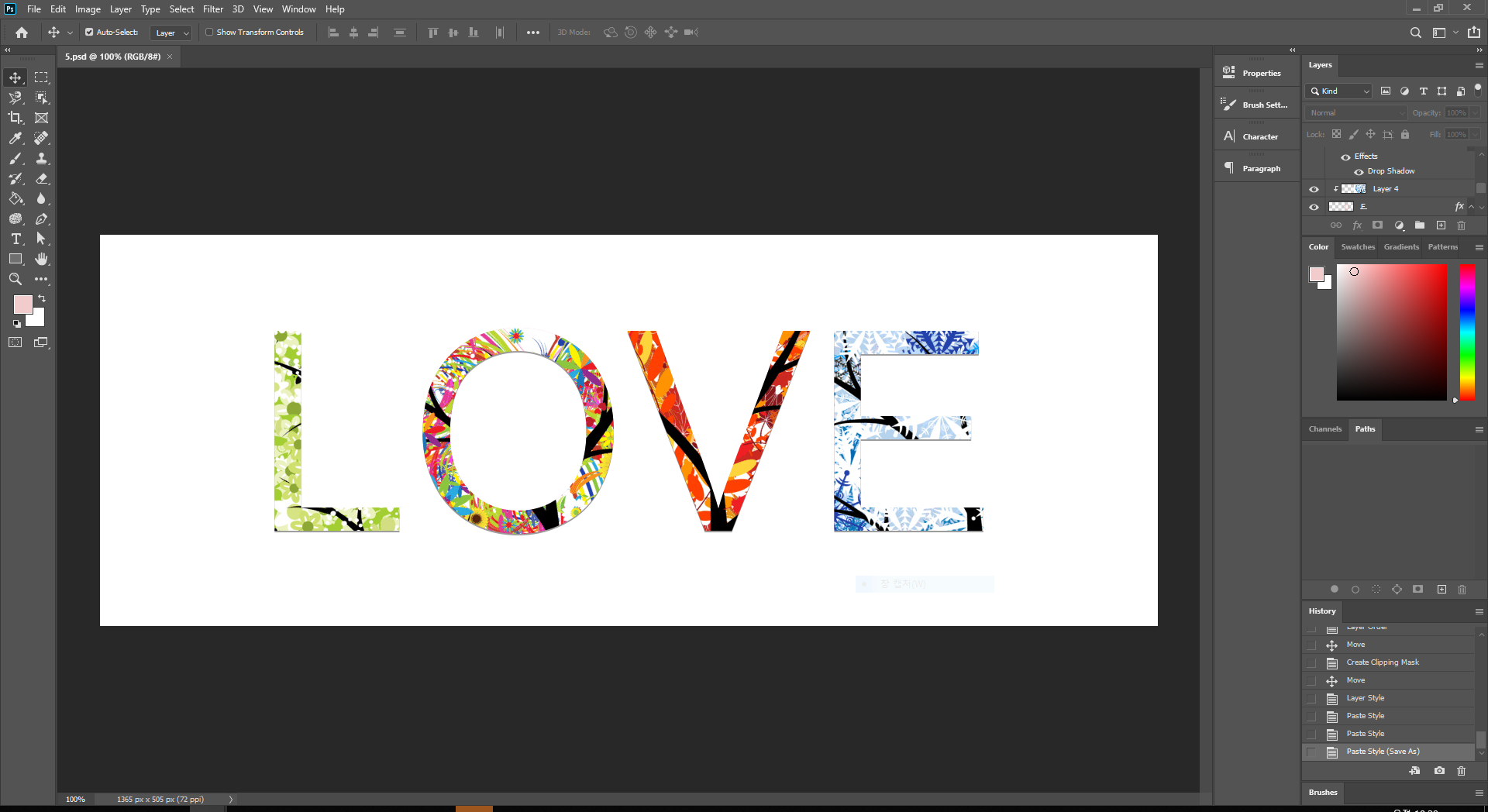The width and height of the screenshot is (1488, 812).
Task: Toggle Auto-Select checkbox
Action: point(89,33)
